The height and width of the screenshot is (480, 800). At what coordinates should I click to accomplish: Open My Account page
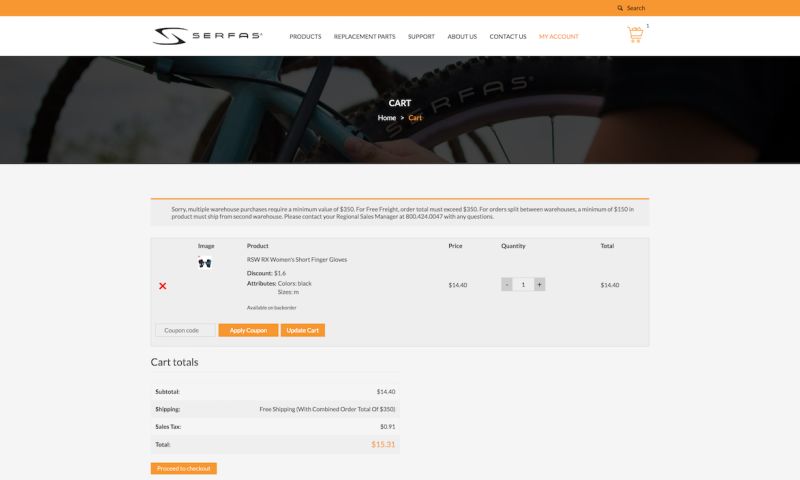click(x=558, y=37)
